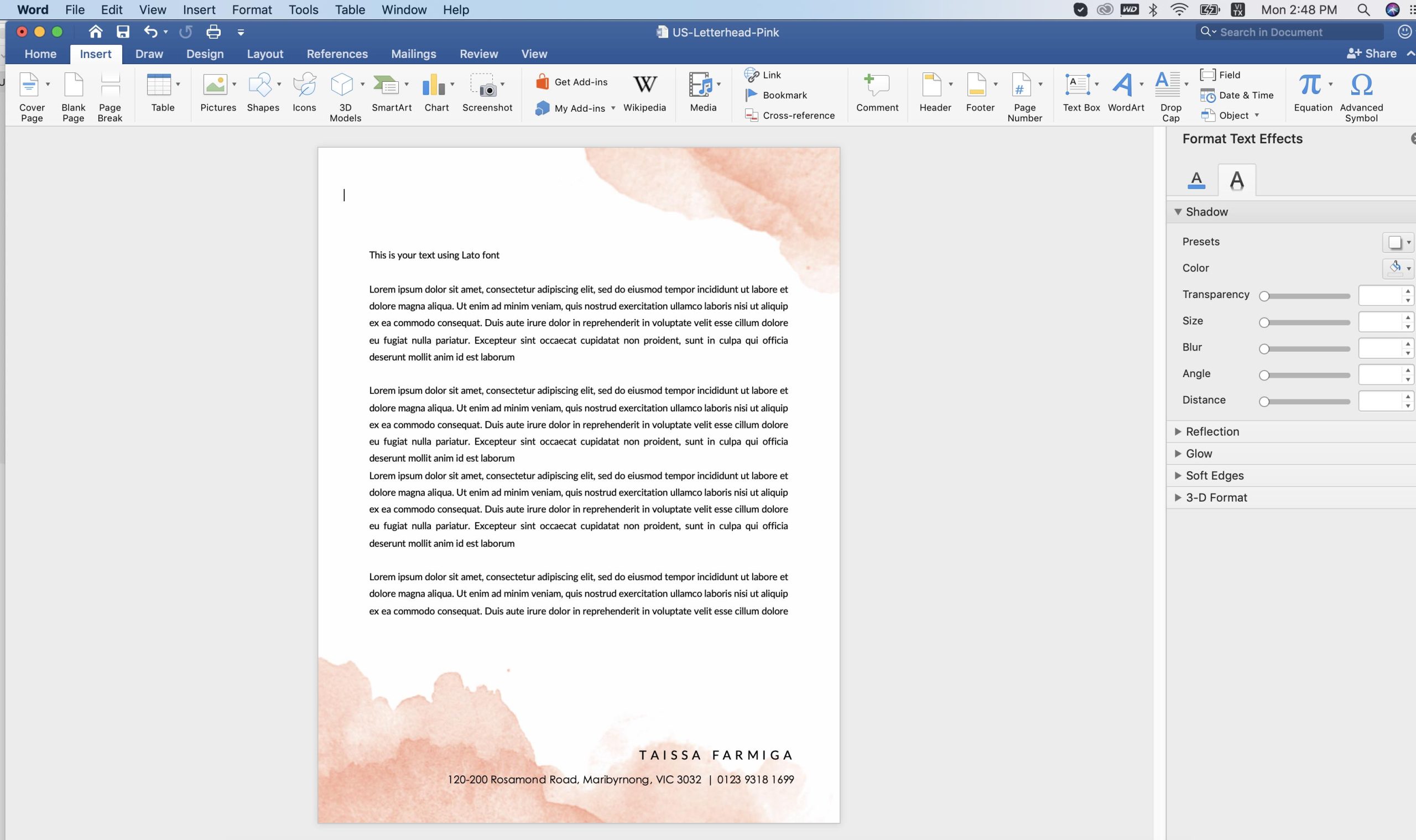Insert Media
The image size is (1416, 840).
pyautogui.click(x=703, y=93)
